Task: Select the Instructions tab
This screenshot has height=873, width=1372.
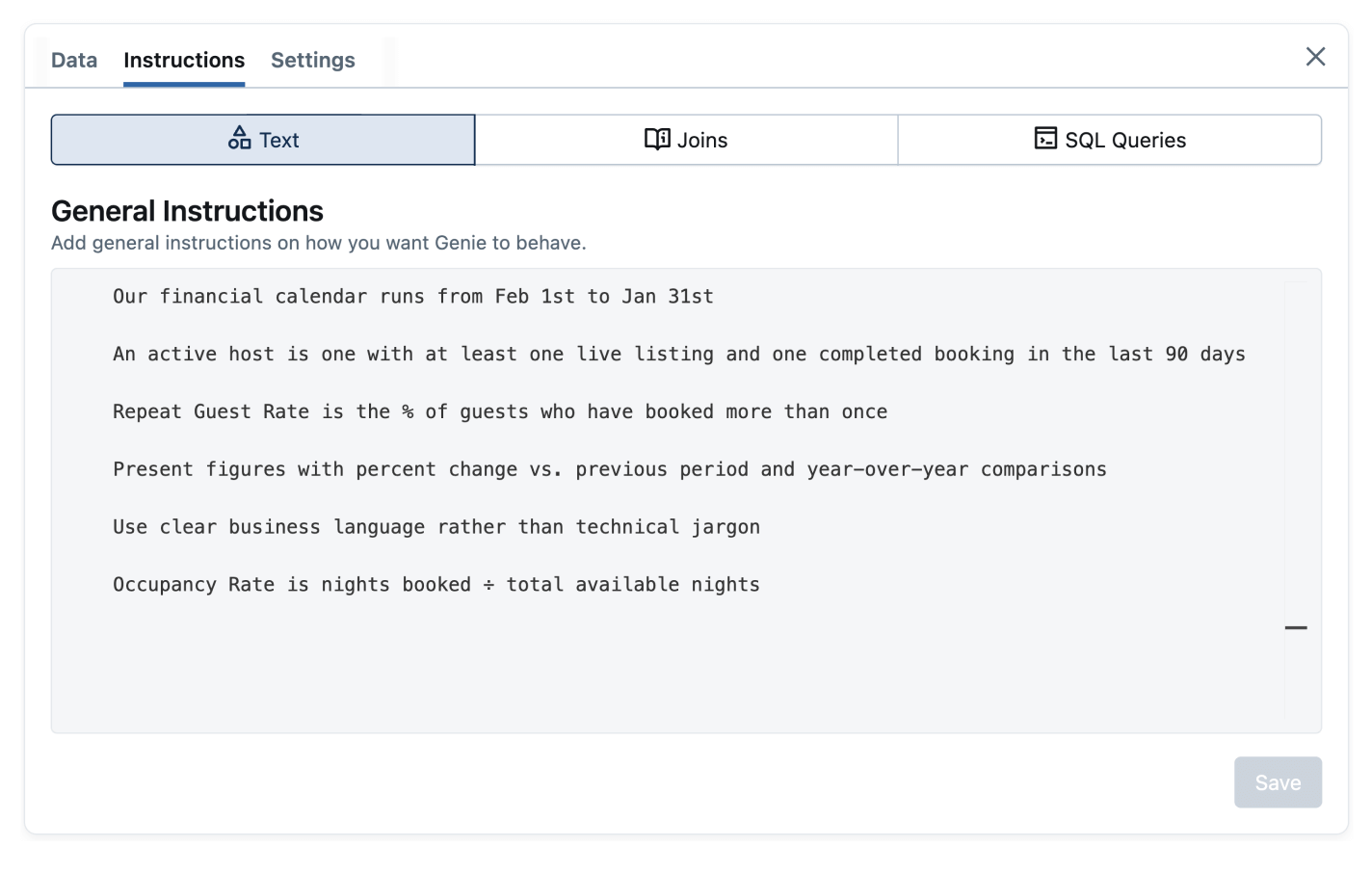Action: [x=184, y=60]
